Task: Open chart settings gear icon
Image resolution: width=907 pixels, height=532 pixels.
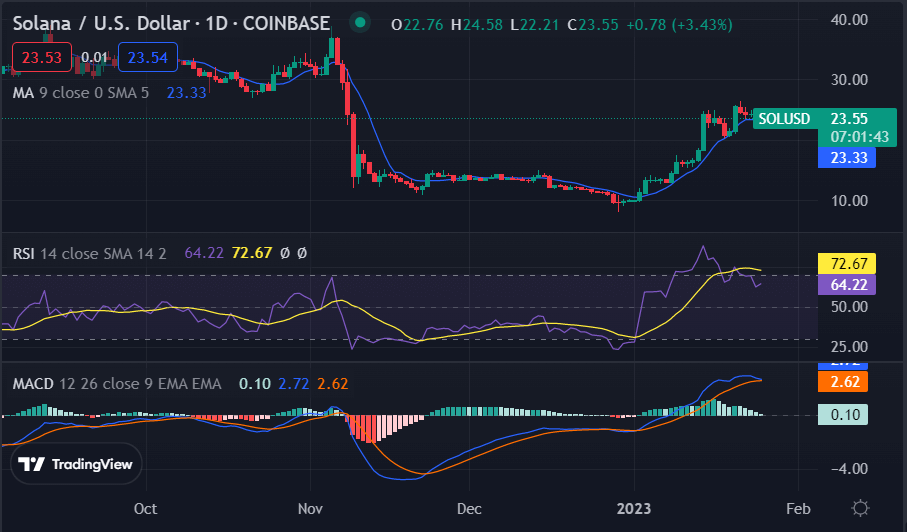Action: coord(860,508)
